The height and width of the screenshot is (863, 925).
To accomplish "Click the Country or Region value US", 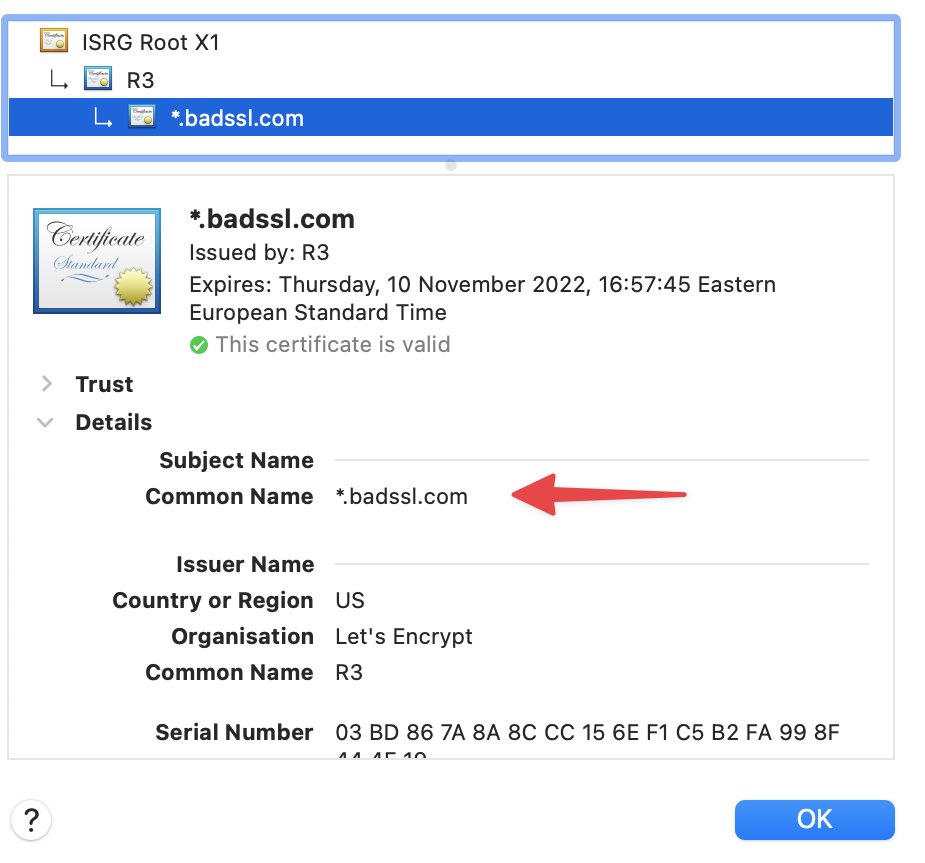I will click(350, 601).
